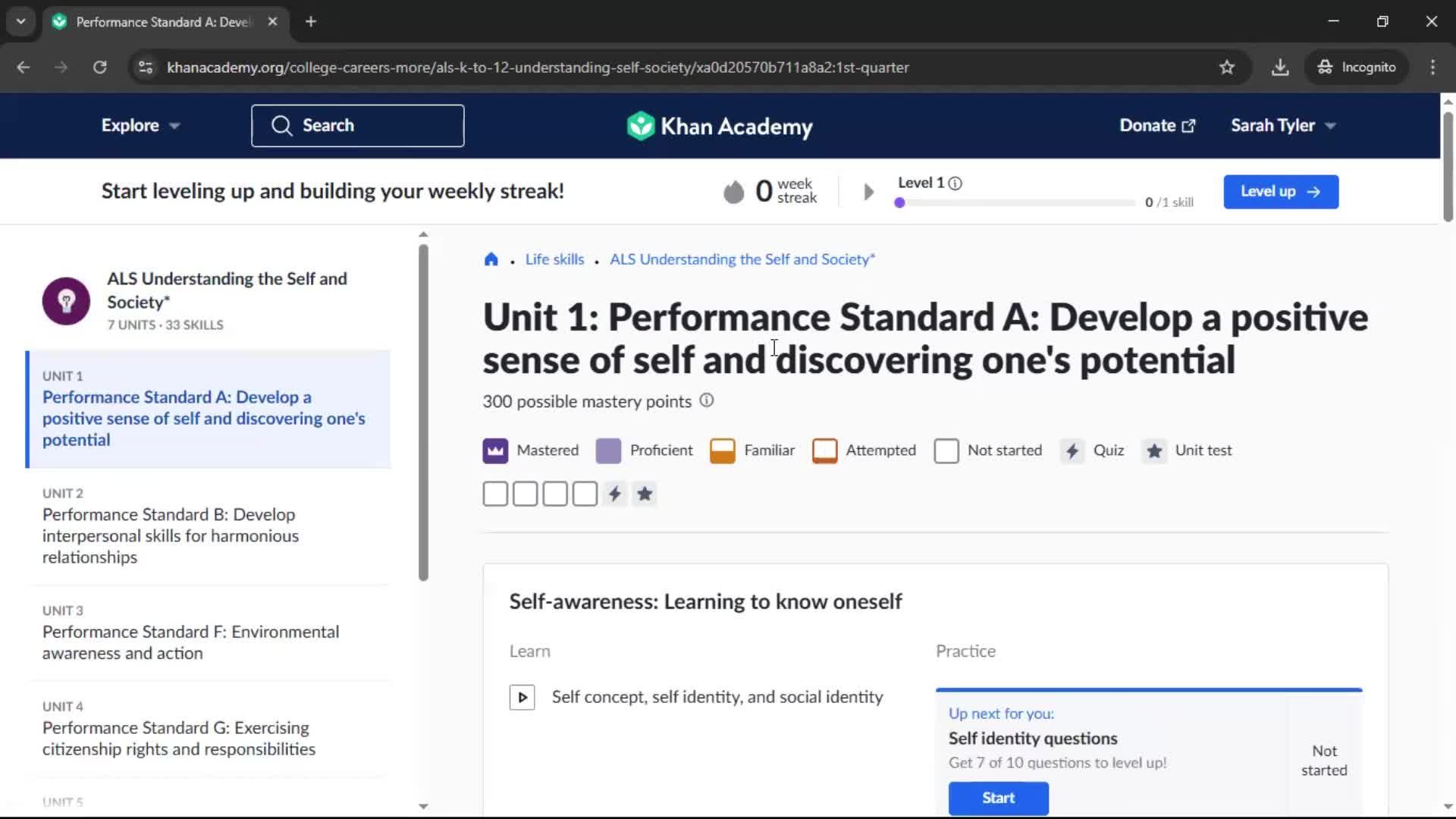Click the site information icon in address bar
The width and height of the screenshot is (1456, 819).
click(146, 67)
